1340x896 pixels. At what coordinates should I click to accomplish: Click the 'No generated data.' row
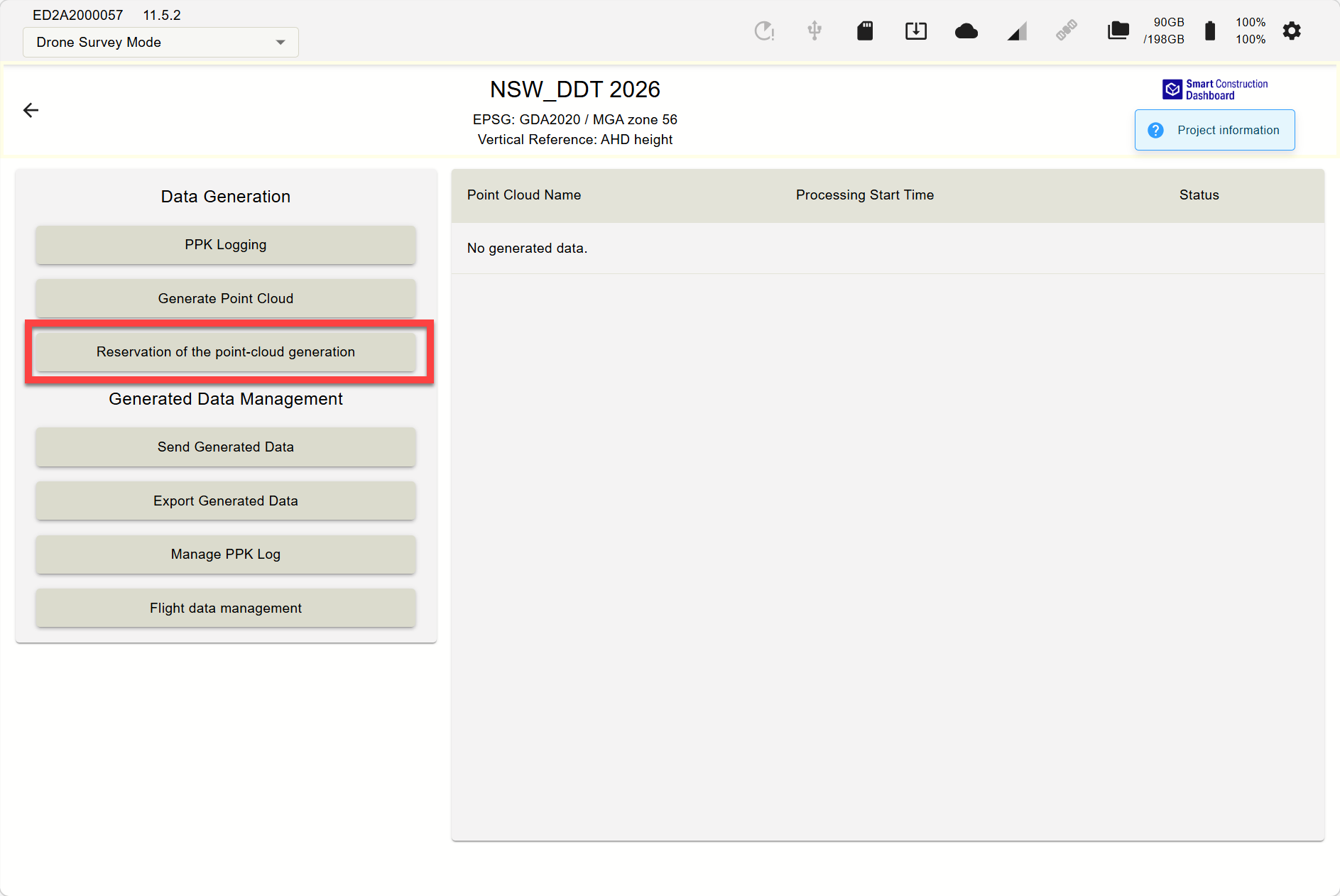click(x=888, y=248)
